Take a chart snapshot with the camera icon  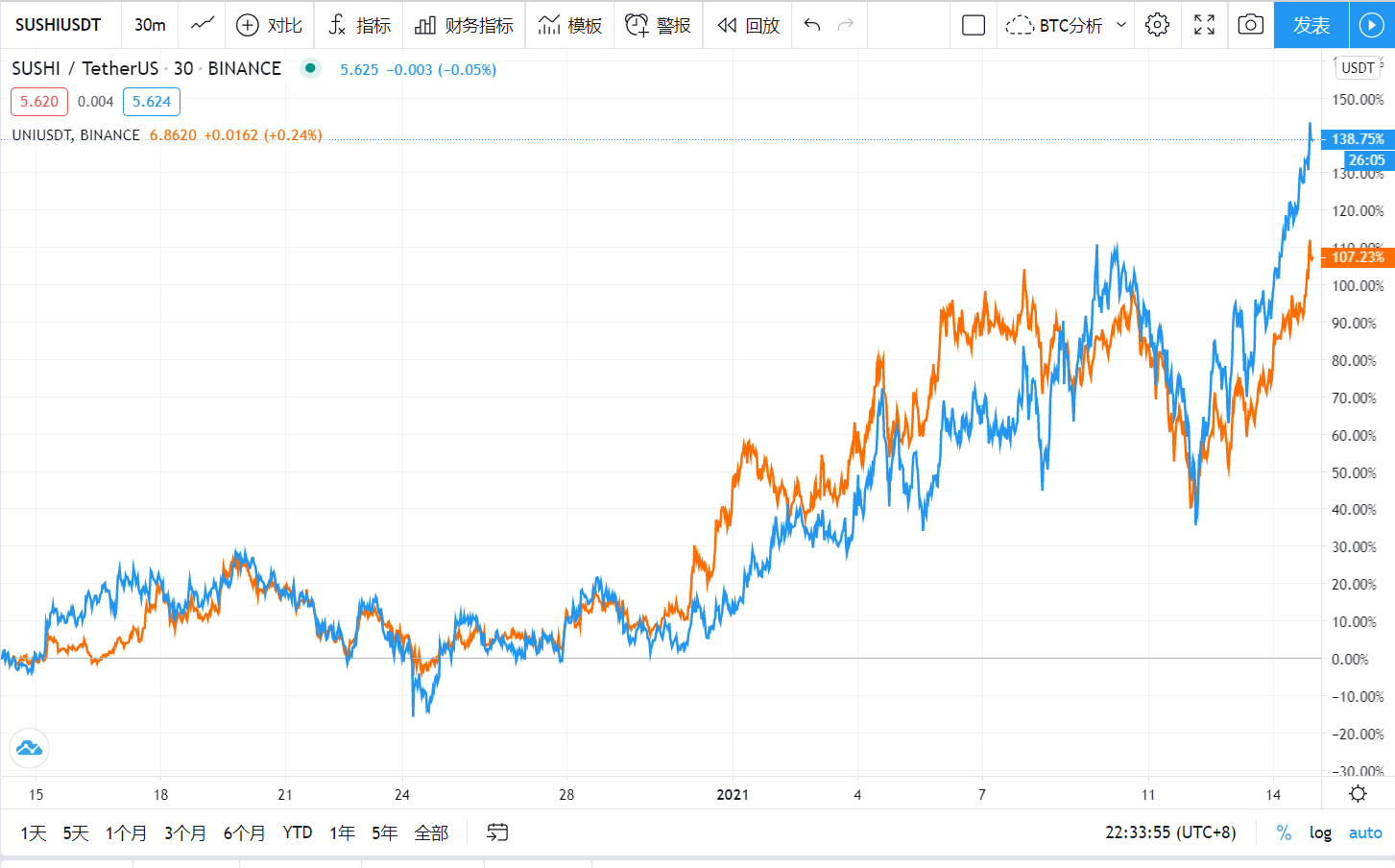click(x=1250, y=26)
